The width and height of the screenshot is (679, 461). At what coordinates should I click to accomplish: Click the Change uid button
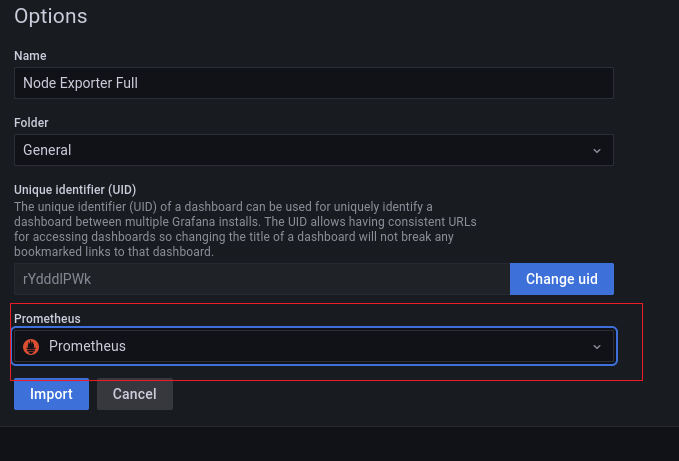point(562,279)
